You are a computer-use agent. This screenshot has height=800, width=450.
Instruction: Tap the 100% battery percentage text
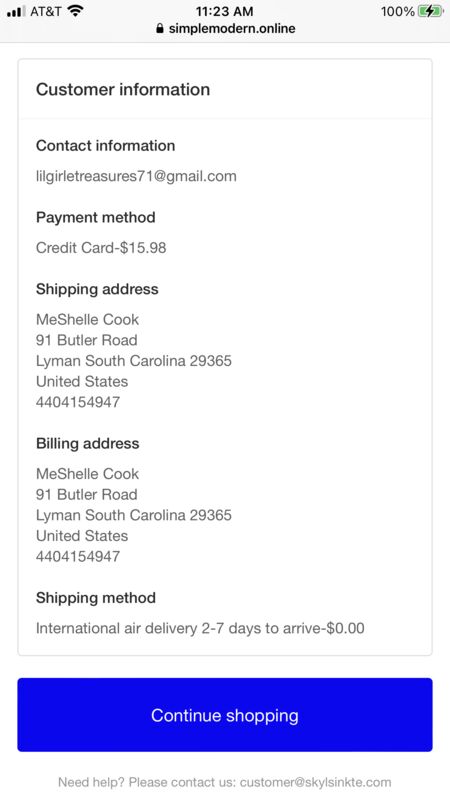coord(397,11)
